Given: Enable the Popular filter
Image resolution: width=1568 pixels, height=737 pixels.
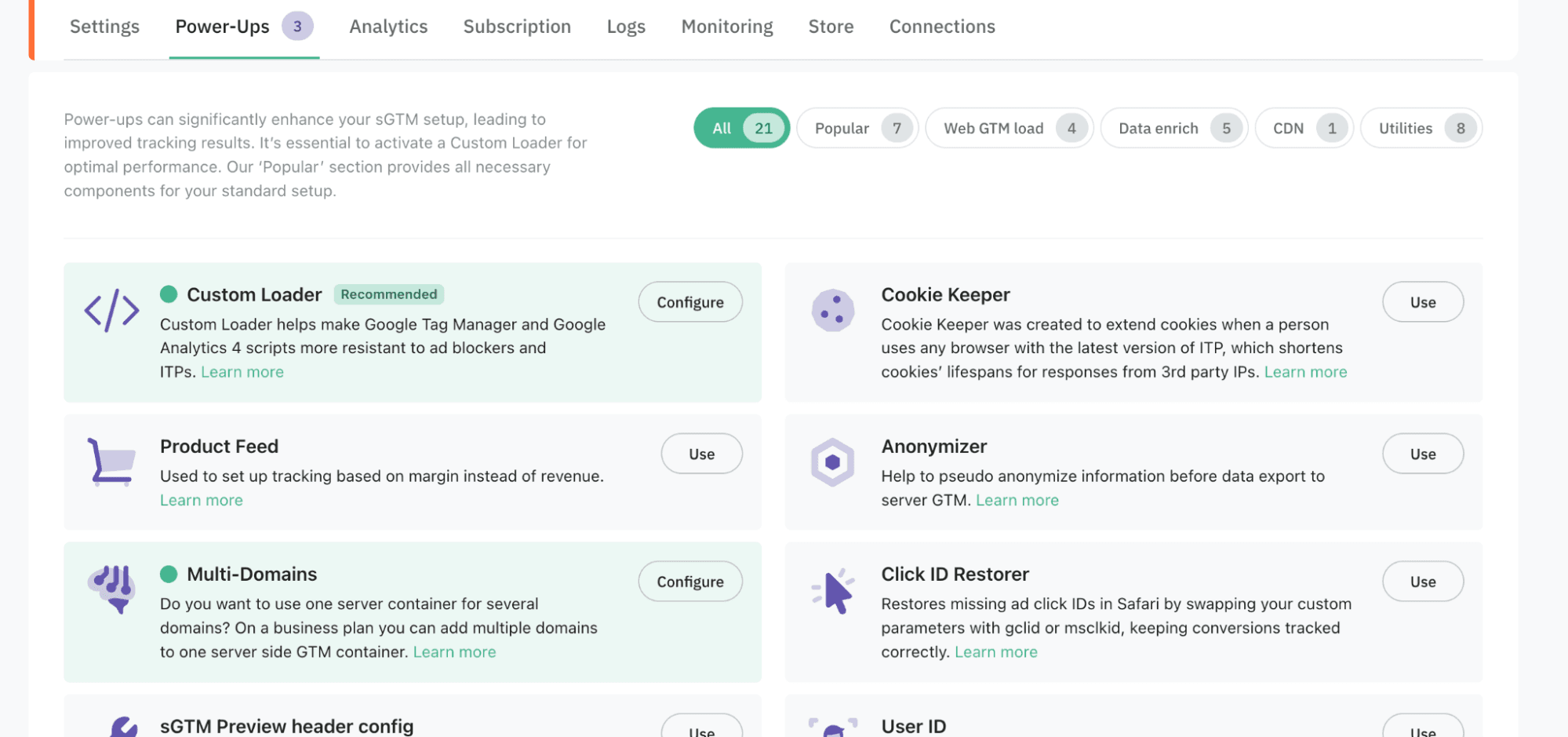Looking at the screenshot, I should pos(856,128).
